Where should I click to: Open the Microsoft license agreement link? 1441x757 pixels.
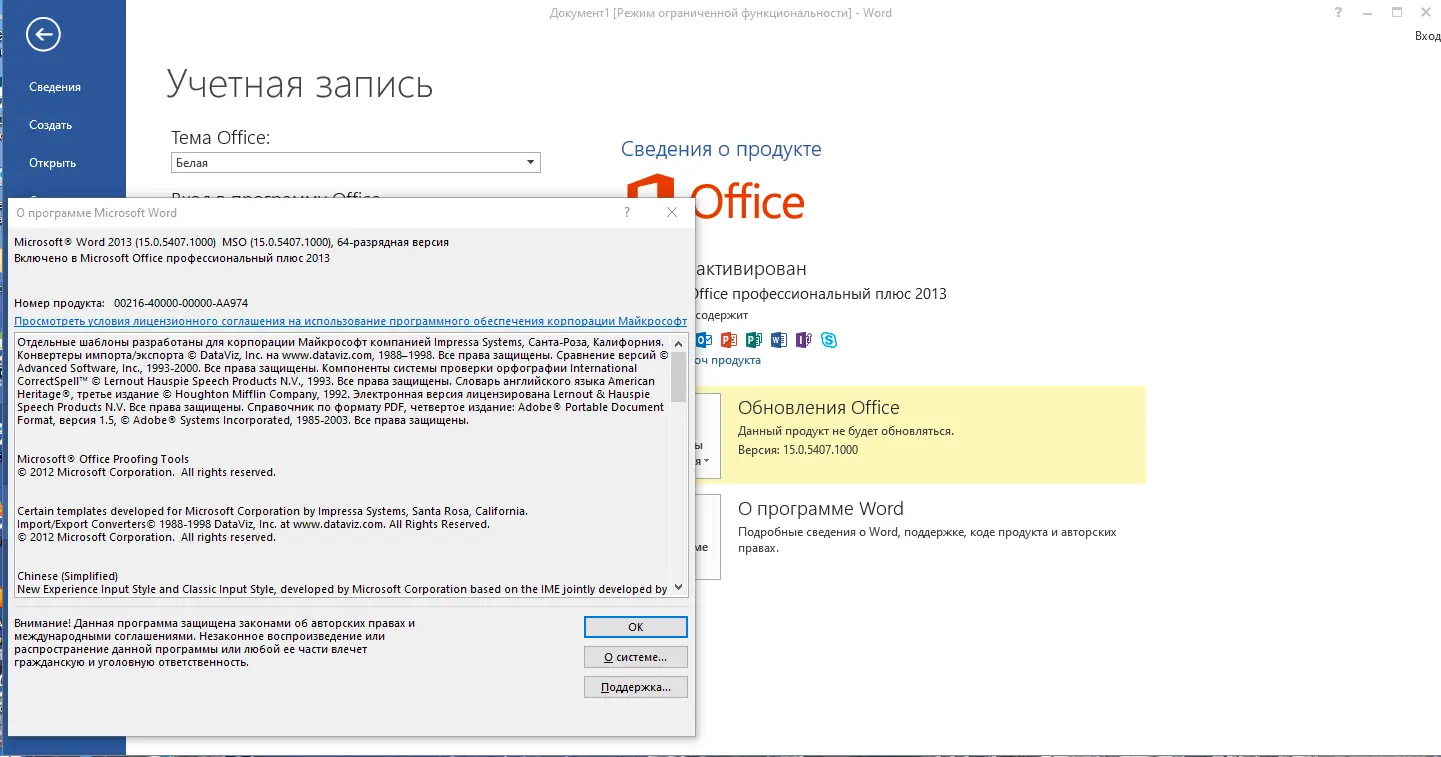coord(351,321)
